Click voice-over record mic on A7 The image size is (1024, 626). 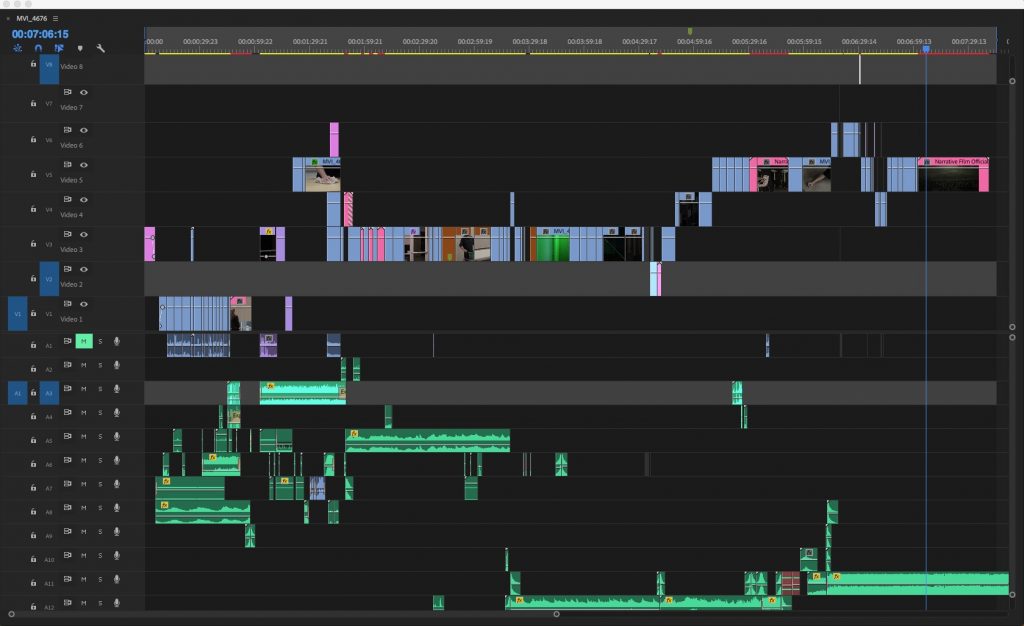coord(116,487)
